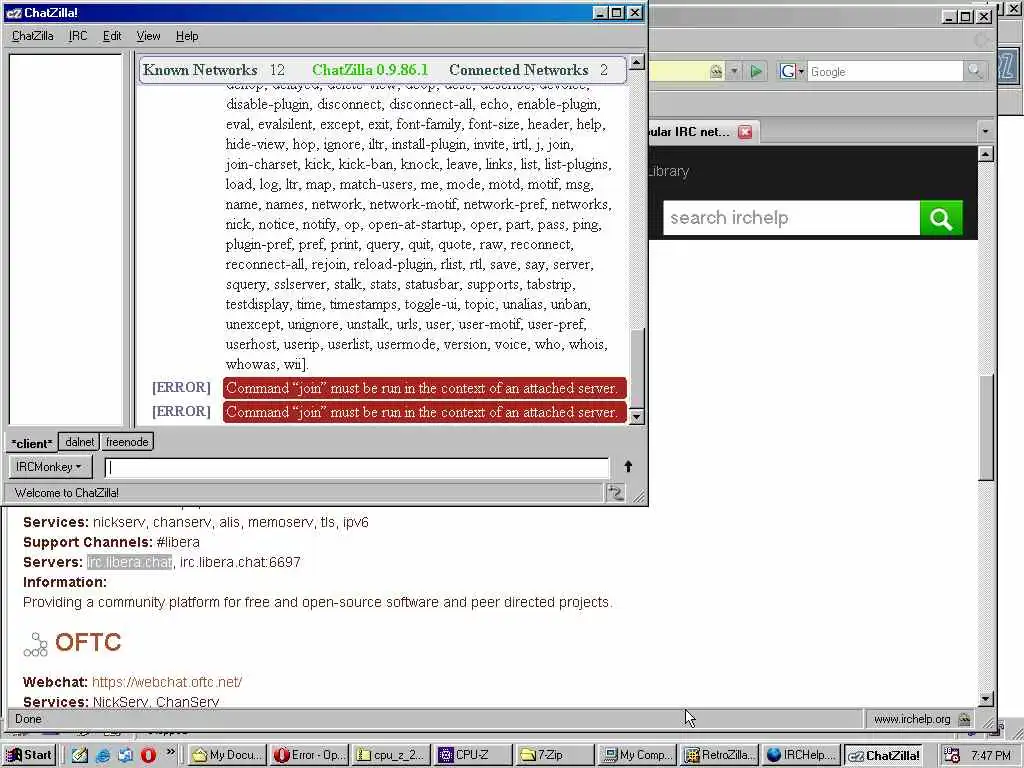Click the Known Networks header label
Viewport: 1024px width, 768px height.
200,70
